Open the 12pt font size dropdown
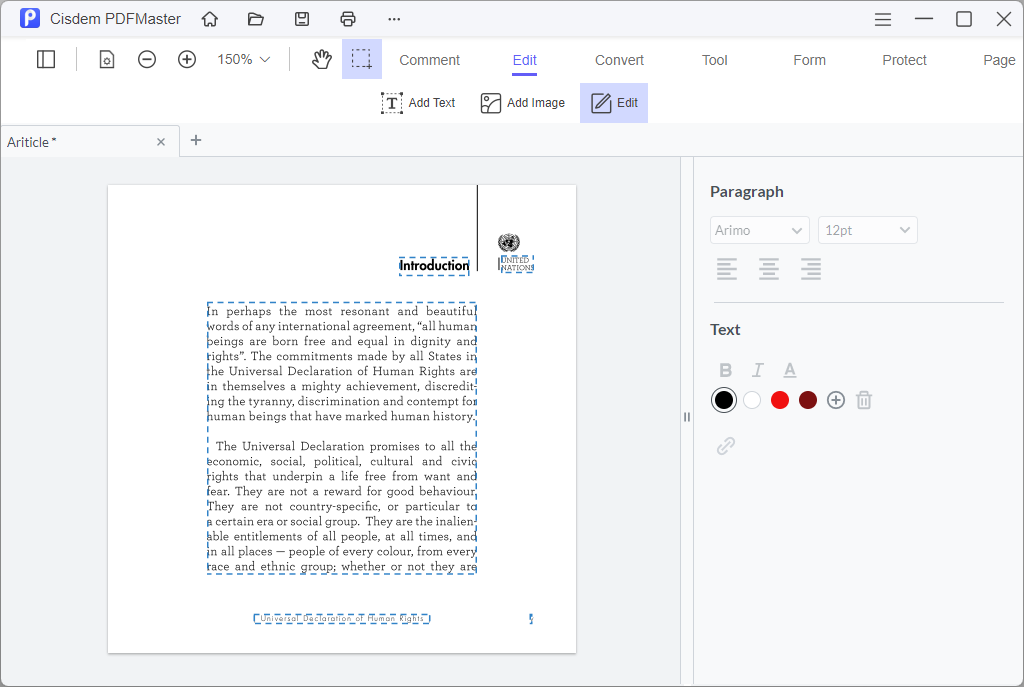 [867, 230]
